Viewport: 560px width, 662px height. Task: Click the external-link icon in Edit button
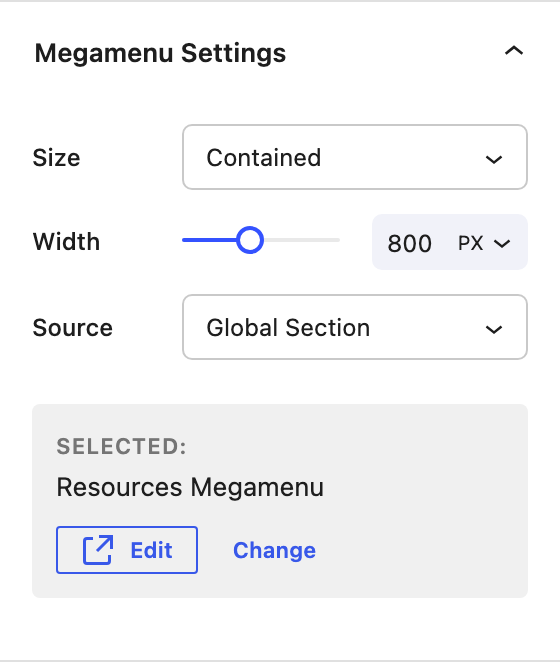[x=98, y=550]
